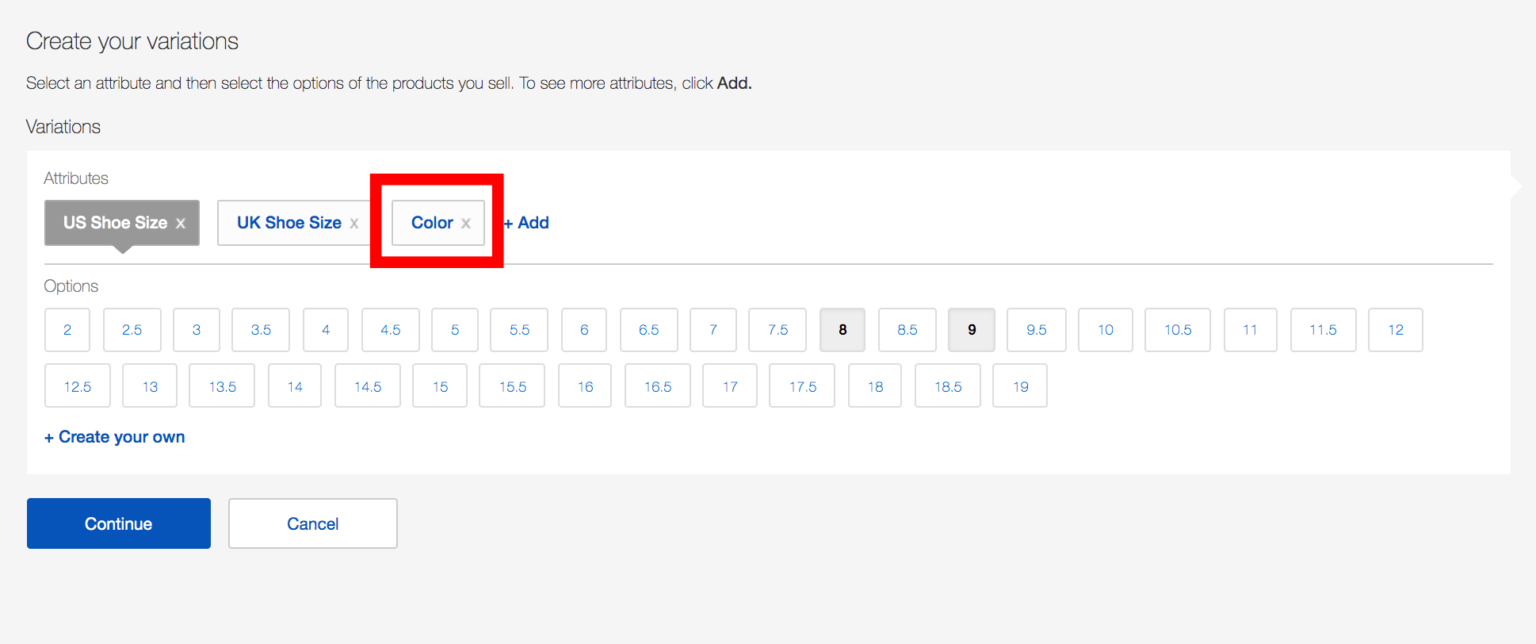Pick shoe size 15.5 option
The height and width of the screenshot is (644, 1536).
(512, 386)
